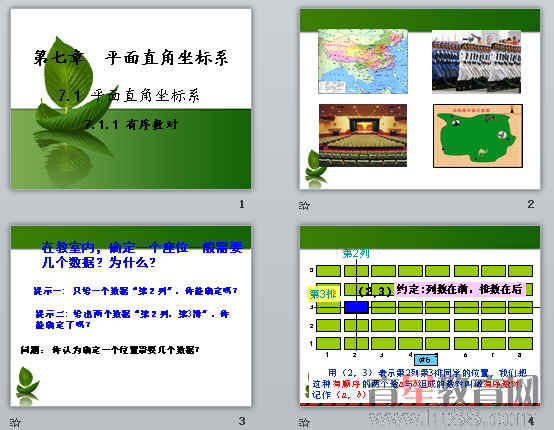This screenshot has height=430, width=554.
Task: Select the green zoo map picture on slide 2
Action: pyautogui.click(x=478, y=136)
